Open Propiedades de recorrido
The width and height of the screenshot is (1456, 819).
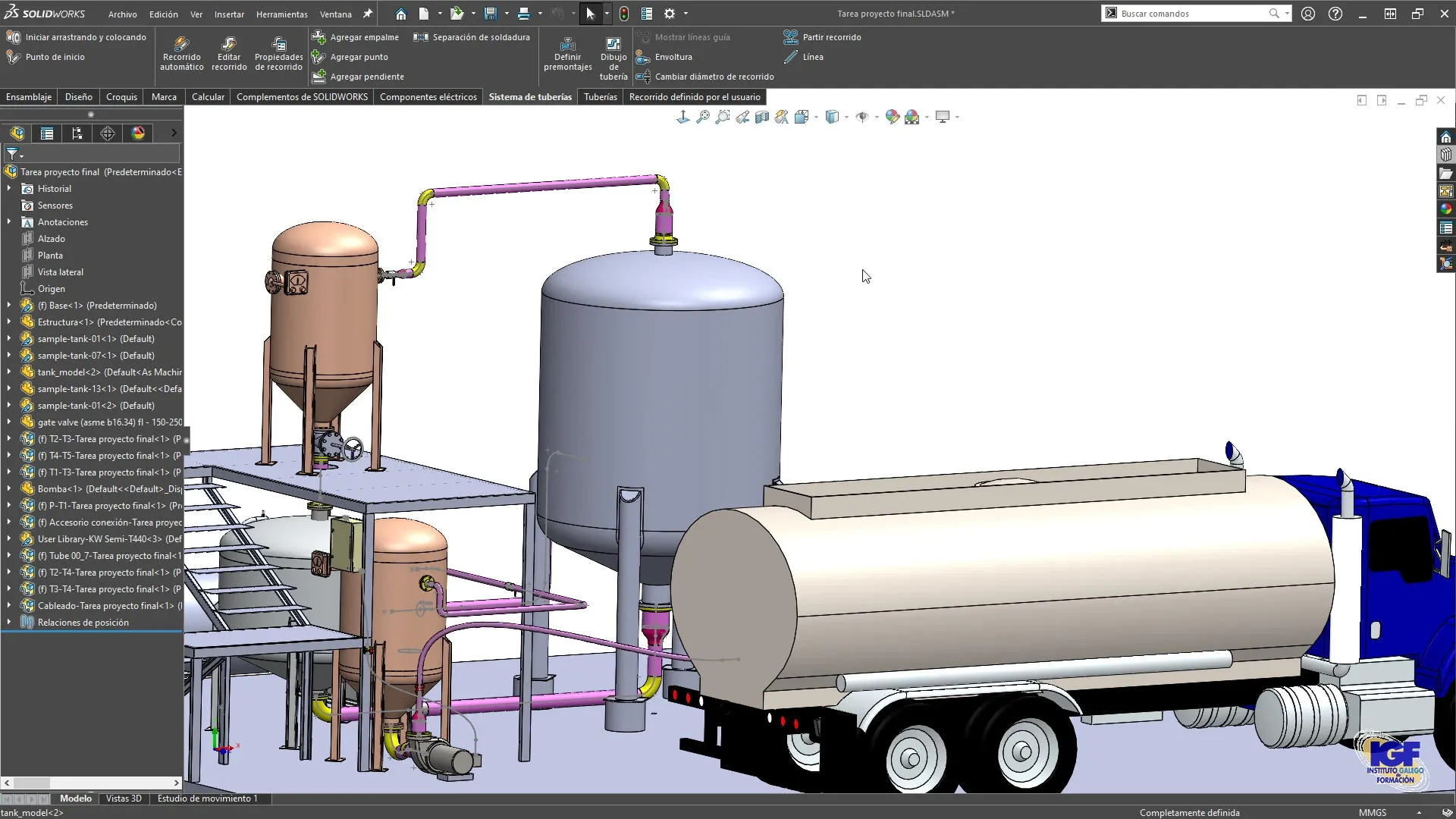click(x=278, y=54)
